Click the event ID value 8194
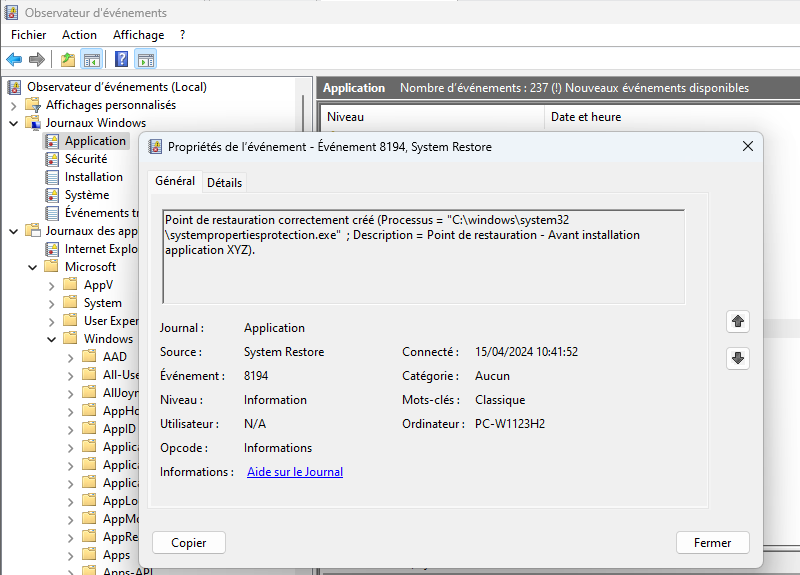Viewport: 800px width, 575px height. click(256, 376)
